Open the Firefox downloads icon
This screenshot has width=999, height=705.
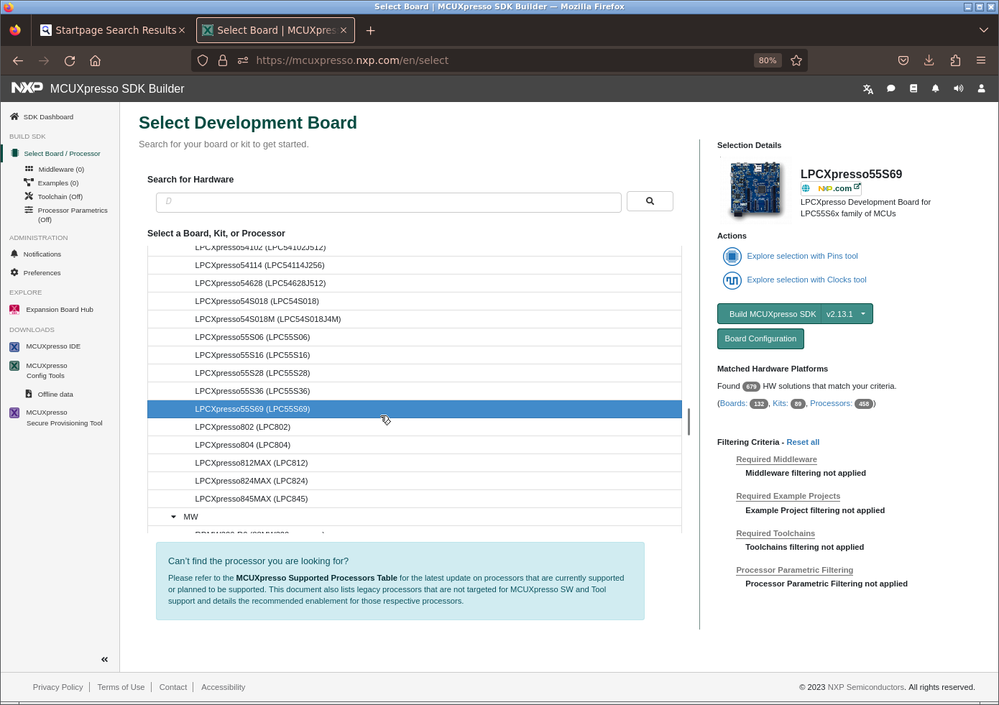[929, 61]
